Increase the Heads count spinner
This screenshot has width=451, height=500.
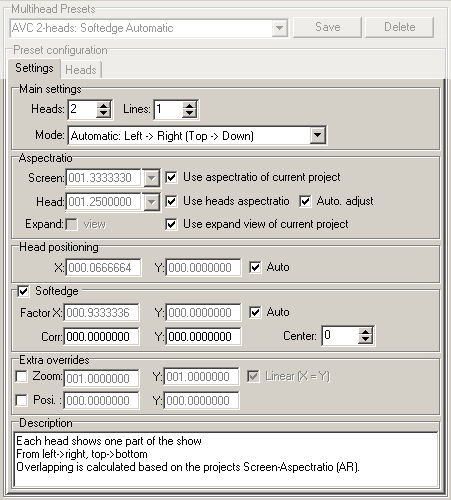(103, 105)
